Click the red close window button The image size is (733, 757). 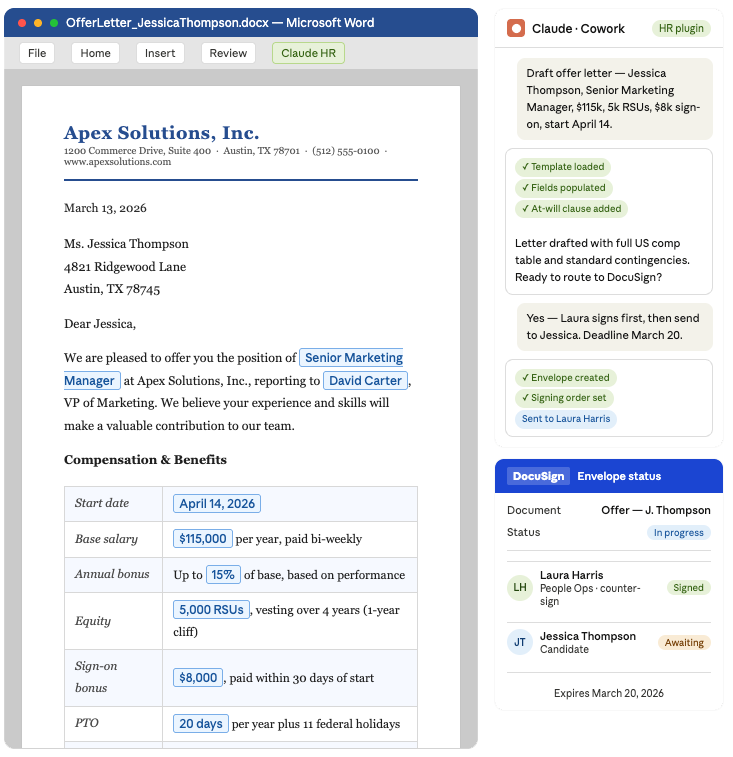click(22, 23)
